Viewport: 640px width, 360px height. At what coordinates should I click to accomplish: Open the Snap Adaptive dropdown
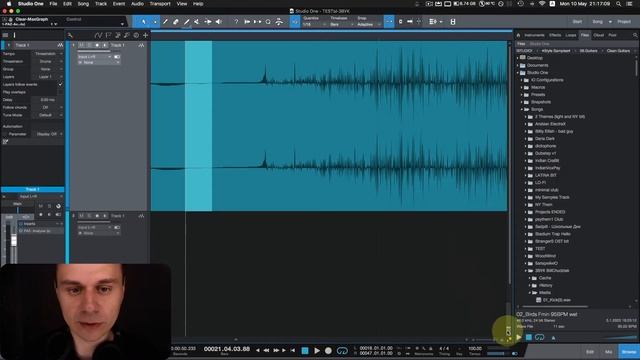click(x=369, y=24)
